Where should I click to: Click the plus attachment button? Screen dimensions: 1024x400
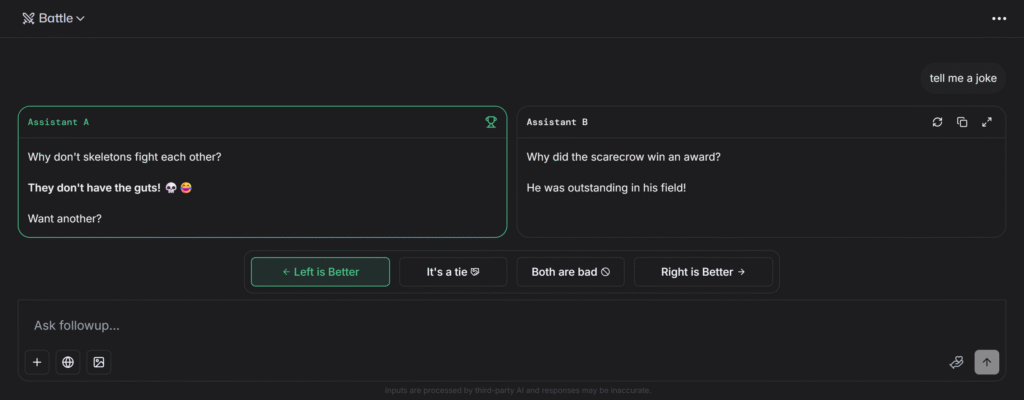[37, 362]
